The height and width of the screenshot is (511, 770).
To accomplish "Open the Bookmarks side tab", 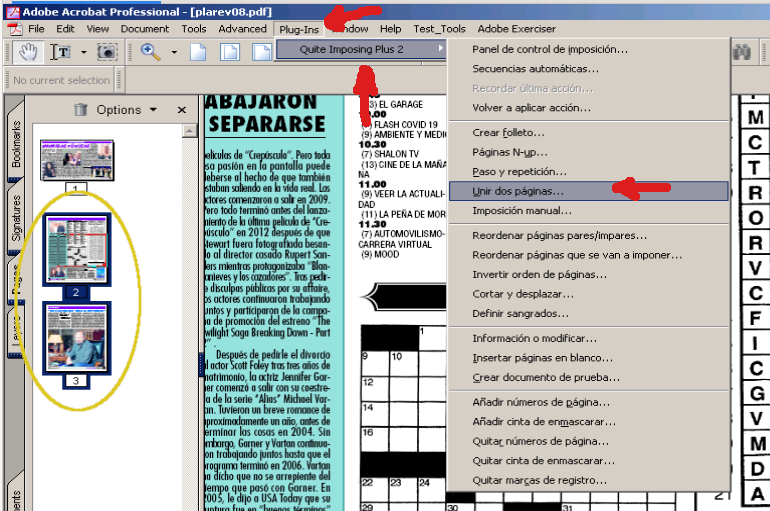I will pyautogui.click(x=15, y=144).
